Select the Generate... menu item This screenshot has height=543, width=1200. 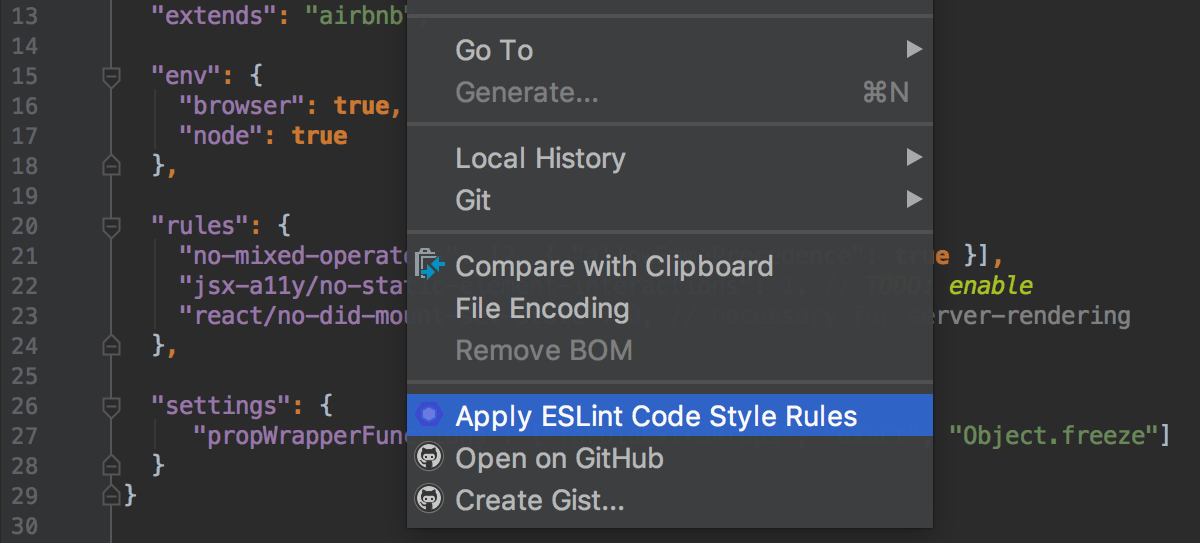point(526,92)
